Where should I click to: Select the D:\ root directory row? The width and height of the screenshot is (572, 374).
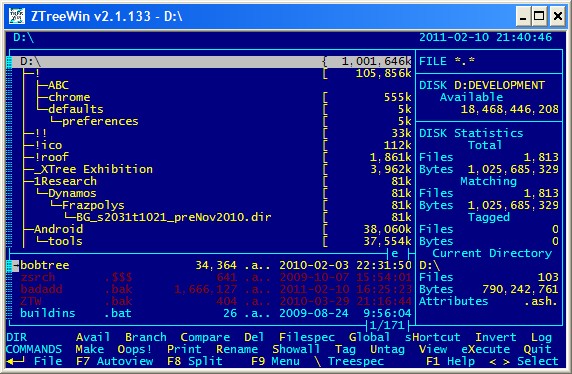pyautogui.click(x=212, y=61)
